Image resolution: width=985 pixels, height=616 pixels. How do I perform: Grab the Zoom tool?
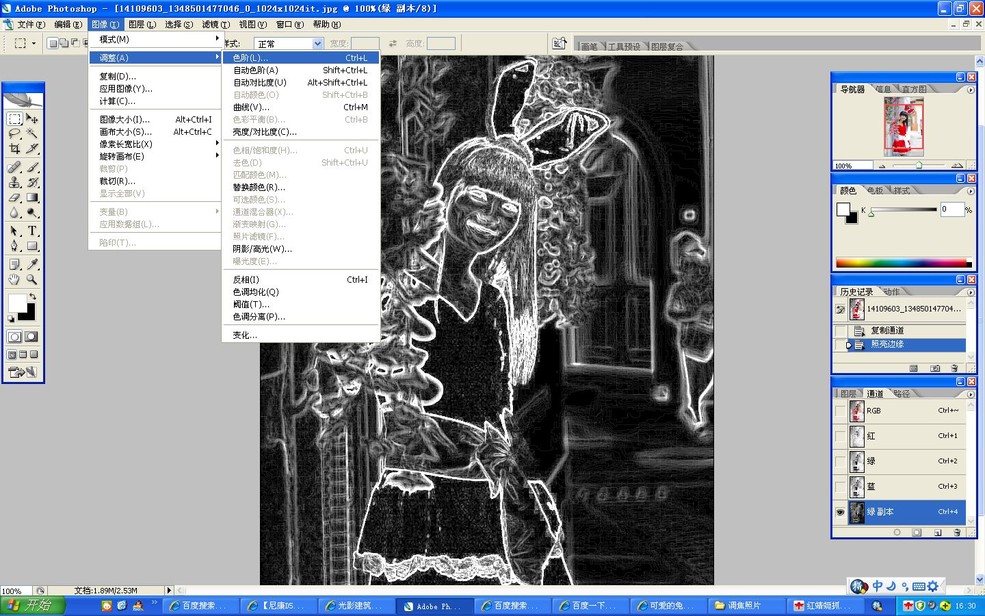[33, 280]
